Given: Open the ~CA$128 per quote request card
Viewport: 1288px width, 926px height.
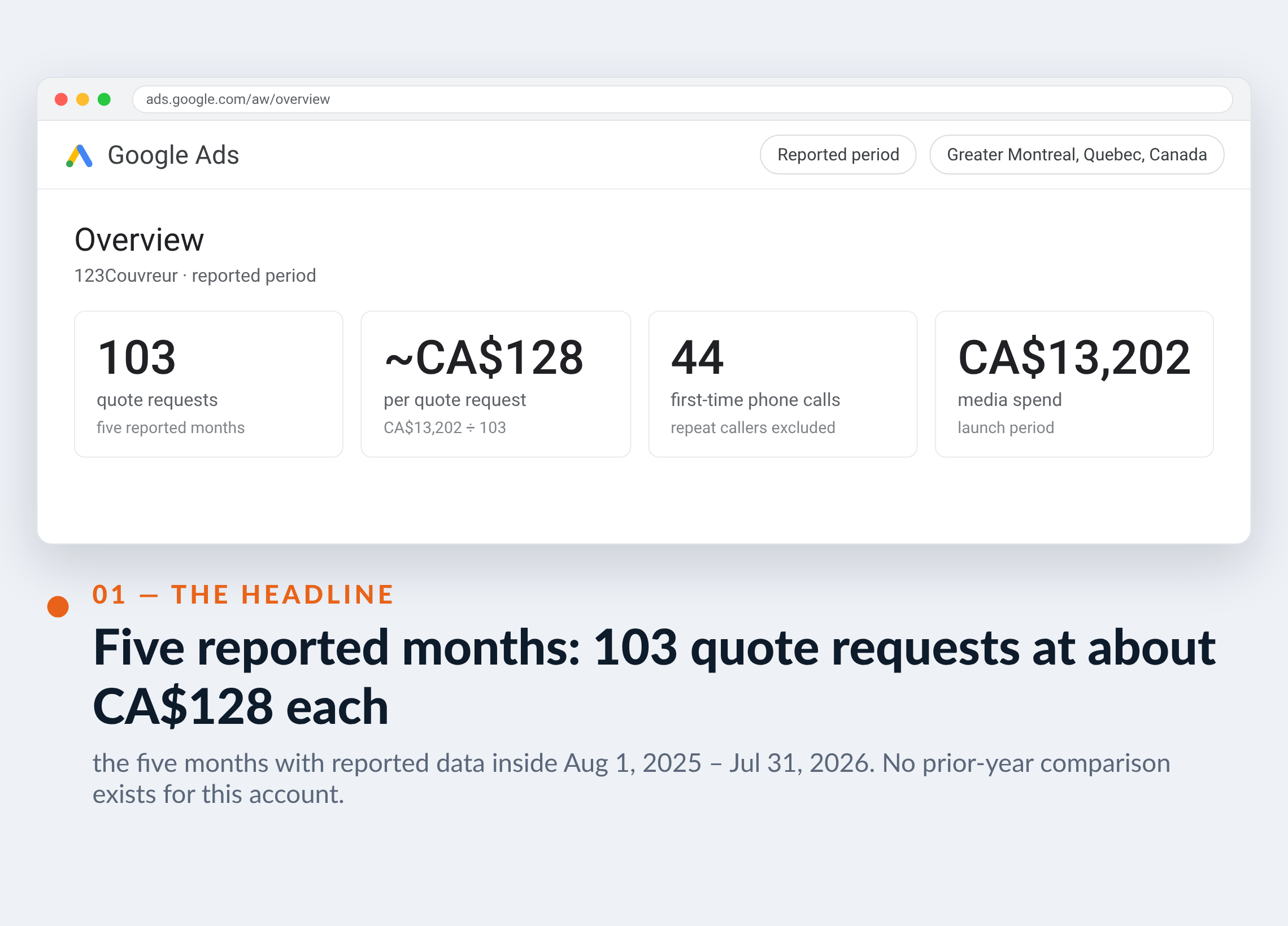Looking at the screenshot, I should pyautogui.click(x=496, y=384).
